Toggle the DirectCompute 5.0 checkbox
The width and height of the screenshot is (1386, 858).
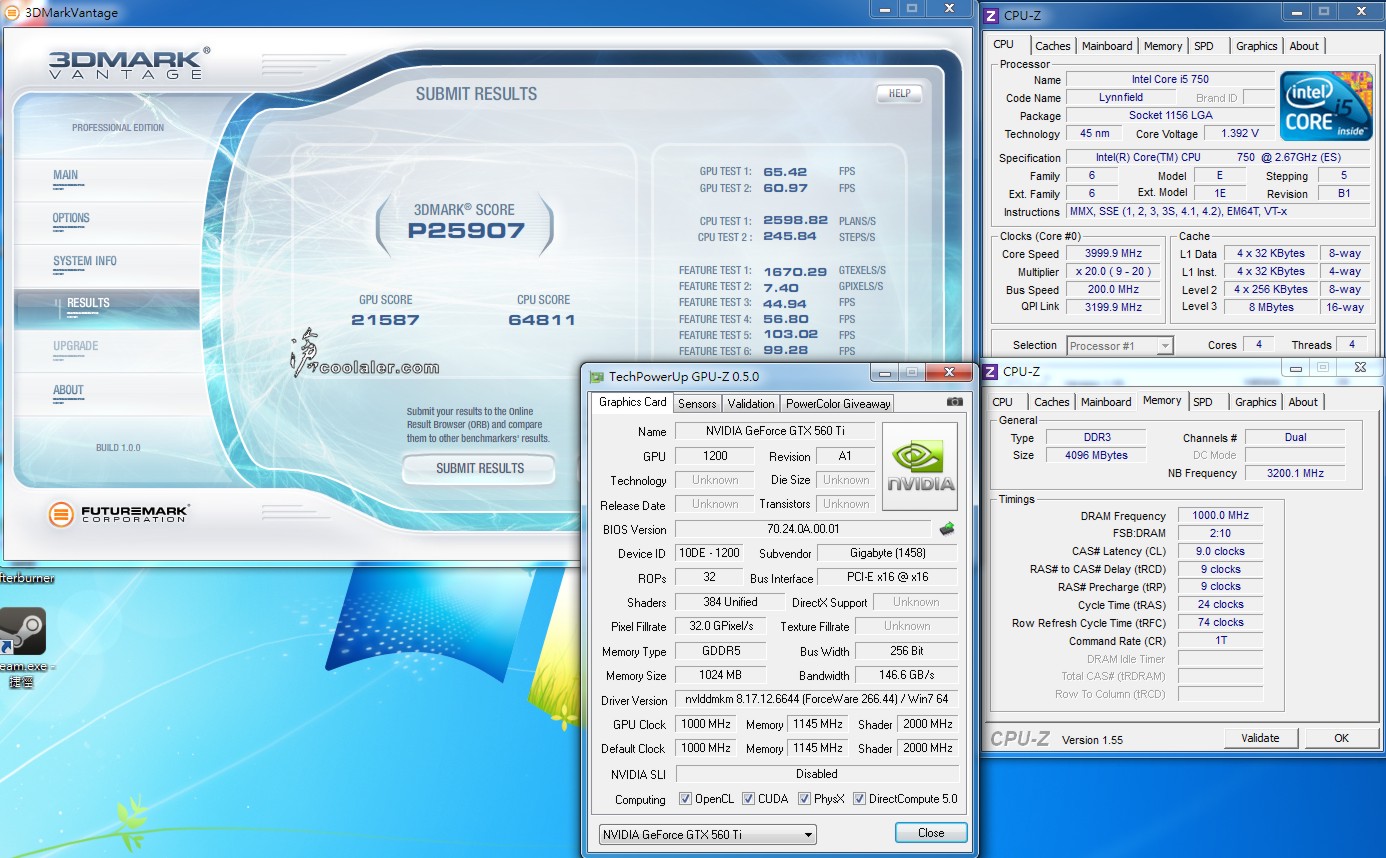(859, 799)
